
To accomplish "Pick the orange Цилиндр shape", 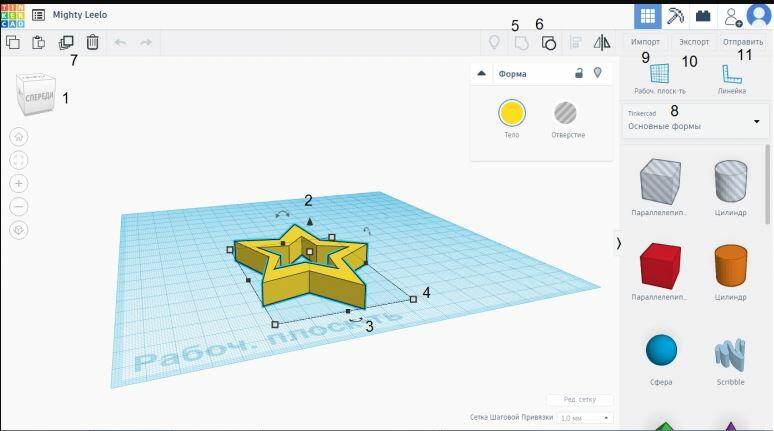I will pyautogui.click(x=731, y=265).
